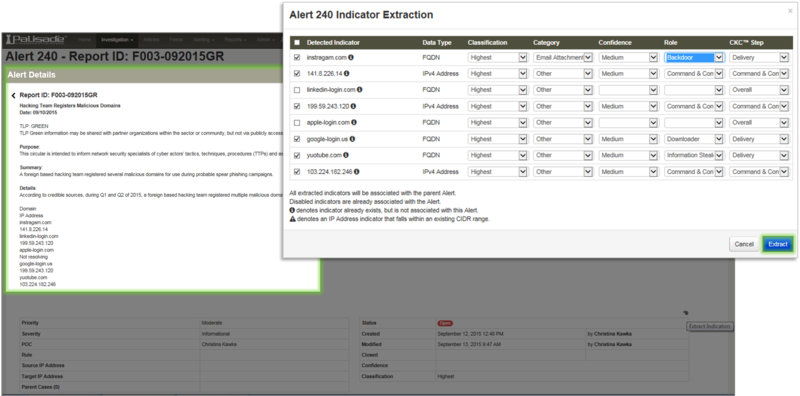
Task: Open the Confidence dropdown for 103.224.182.246
Action: coord(628,171)
